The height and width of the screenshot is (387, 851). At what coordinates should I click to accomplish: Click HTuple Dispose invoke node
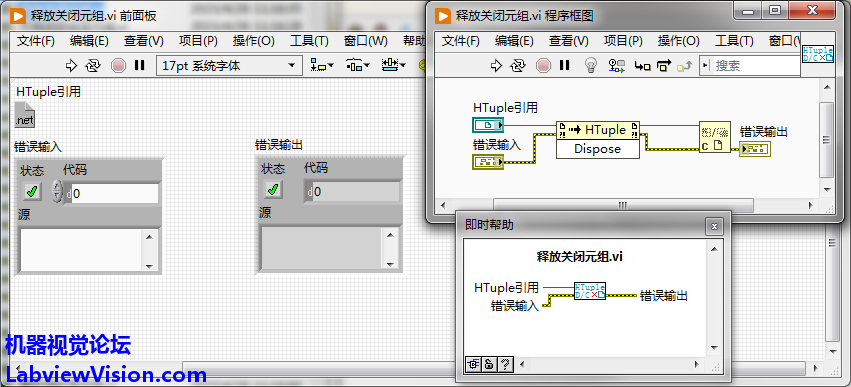[598, 139]
